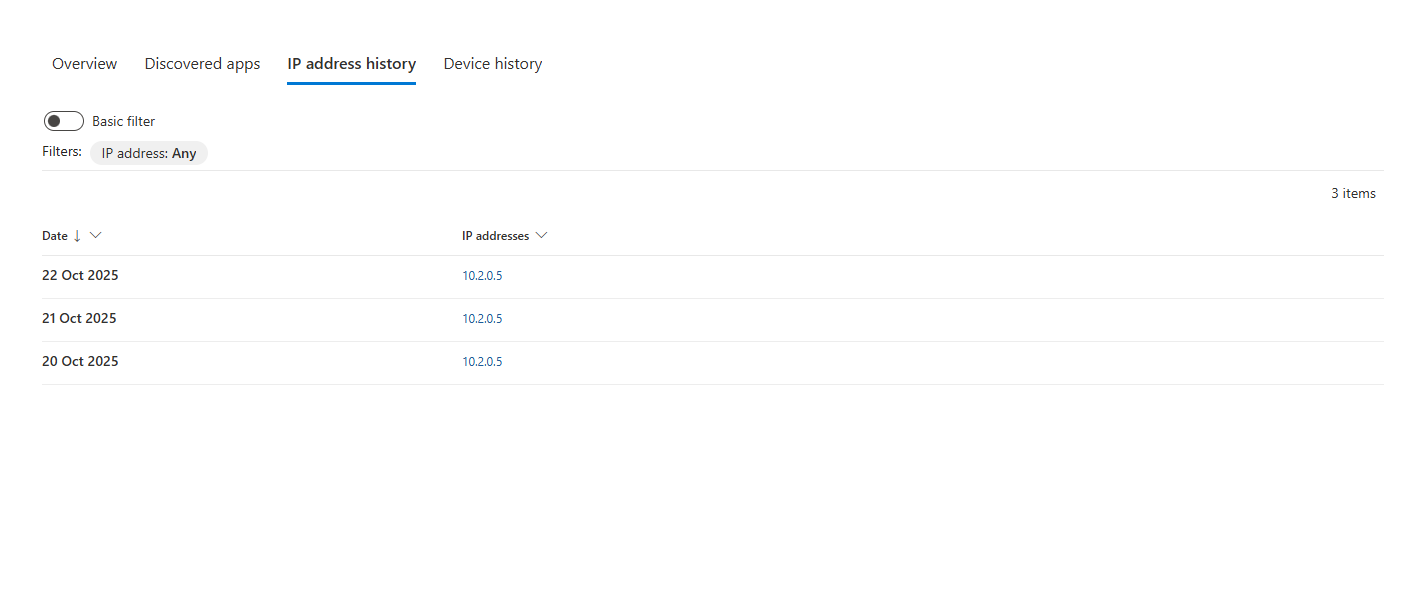
Task: Select the IP address history tab
Action: click(351, 64)
